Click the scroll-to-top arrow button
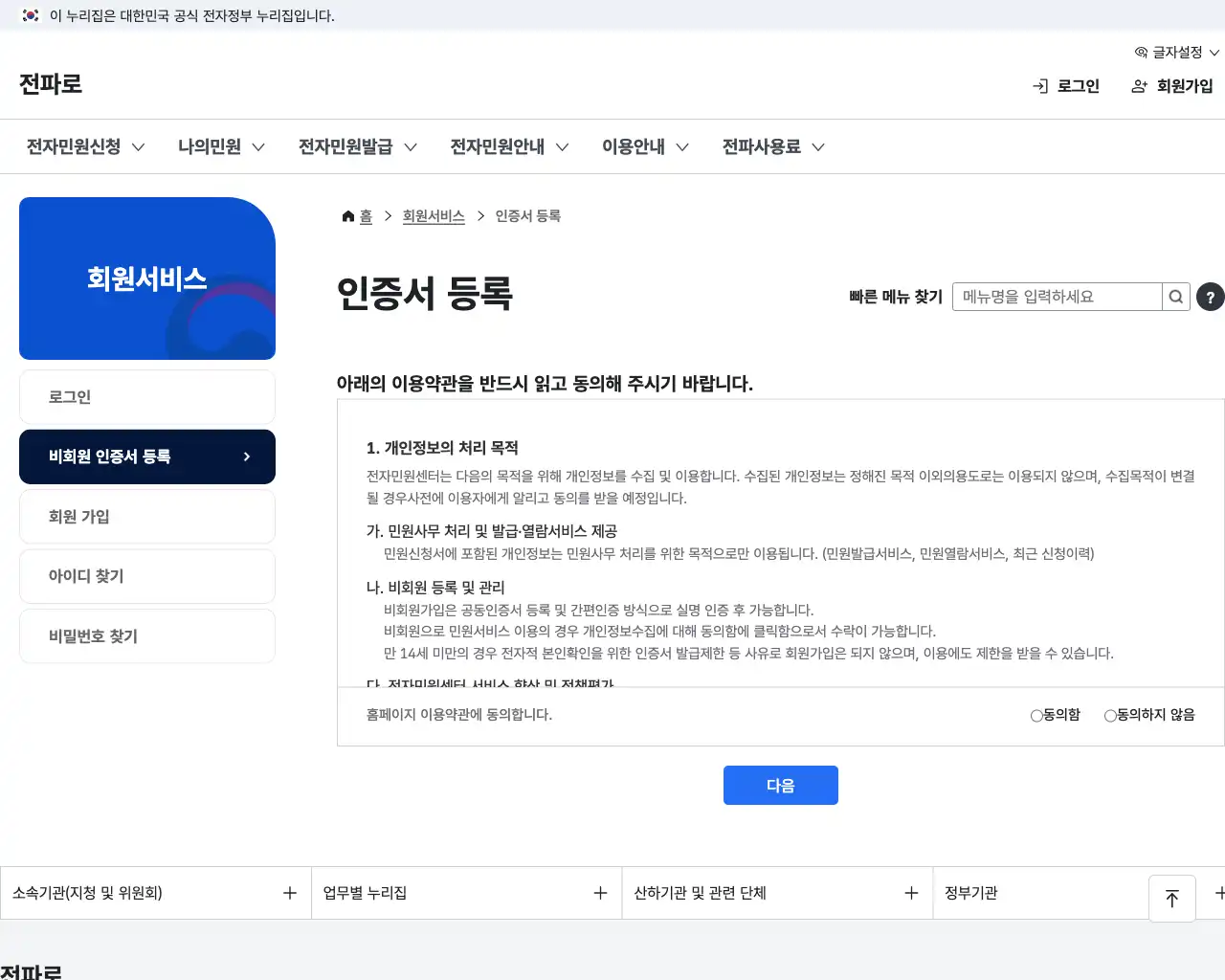1225x980 pixels. (x=1172, y=898)
